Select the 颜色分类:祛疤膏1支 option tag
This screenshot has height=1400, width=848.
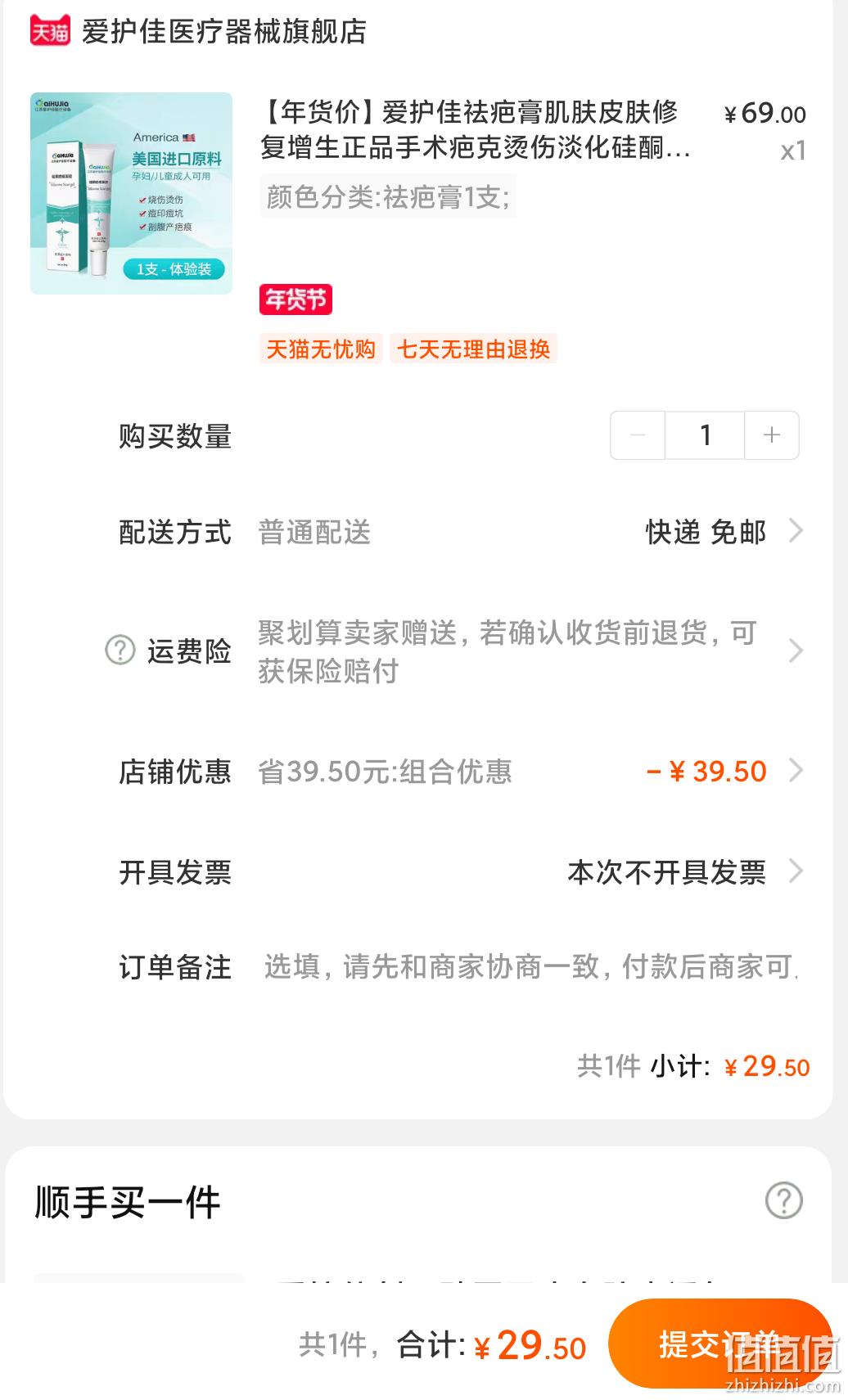tap(387, 196)
